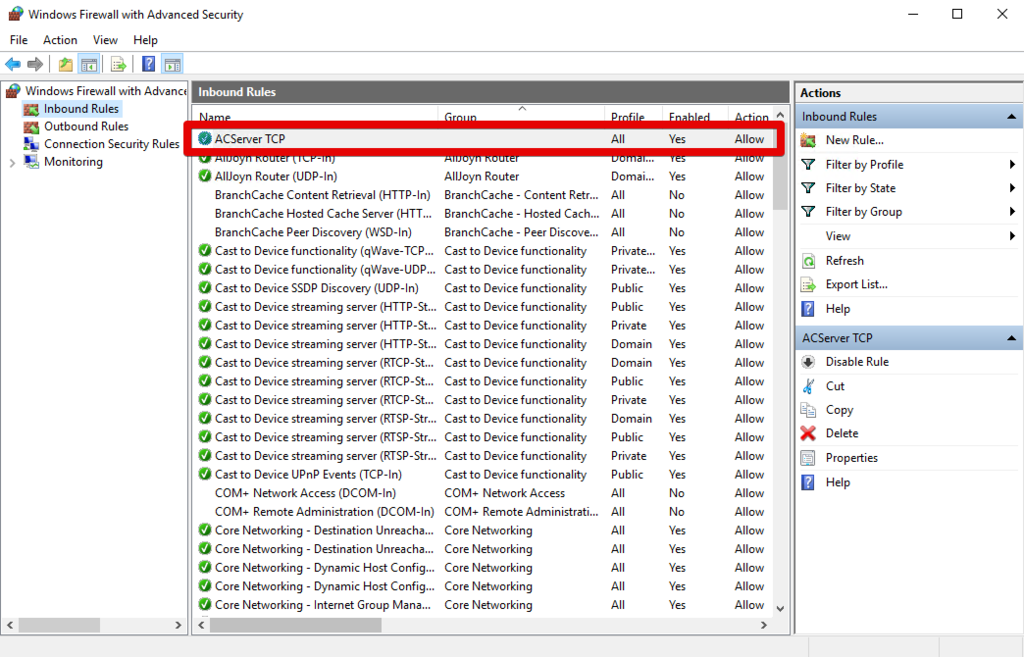
Task: Click the console tree horizontal scrollbar thumb
Action: (x=59, y=625)
